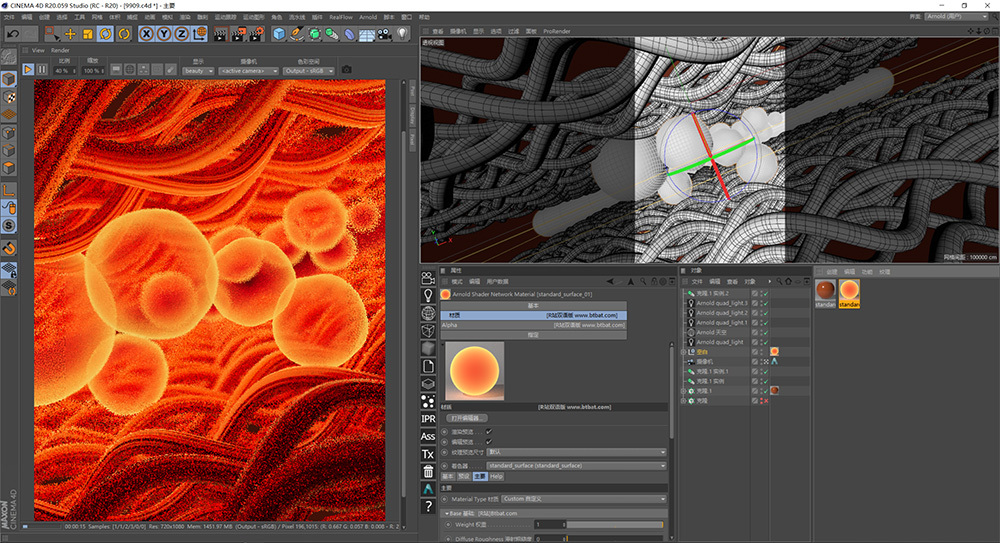Open the Render menu in IPR window
This screenshot has height=543, width=1000.
click(x=61, y=50)
